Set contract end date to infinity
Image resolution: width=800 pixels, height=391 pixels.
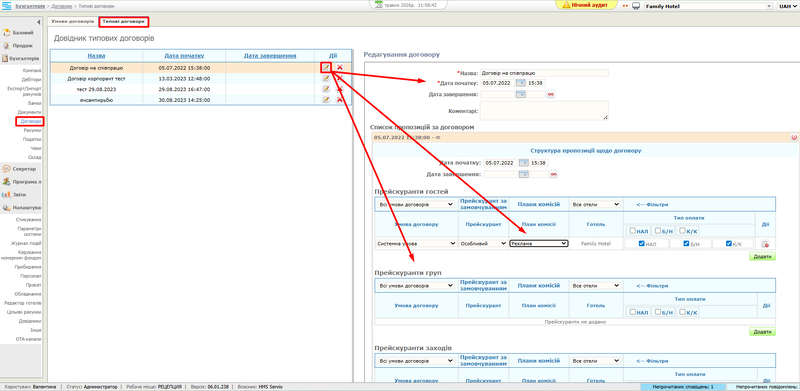pyautogui.click(x=551, y=94)
